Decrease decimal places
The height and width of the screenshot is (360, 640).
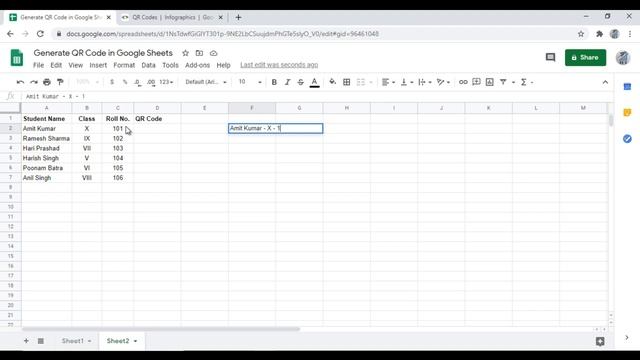(x=138, y=82)
